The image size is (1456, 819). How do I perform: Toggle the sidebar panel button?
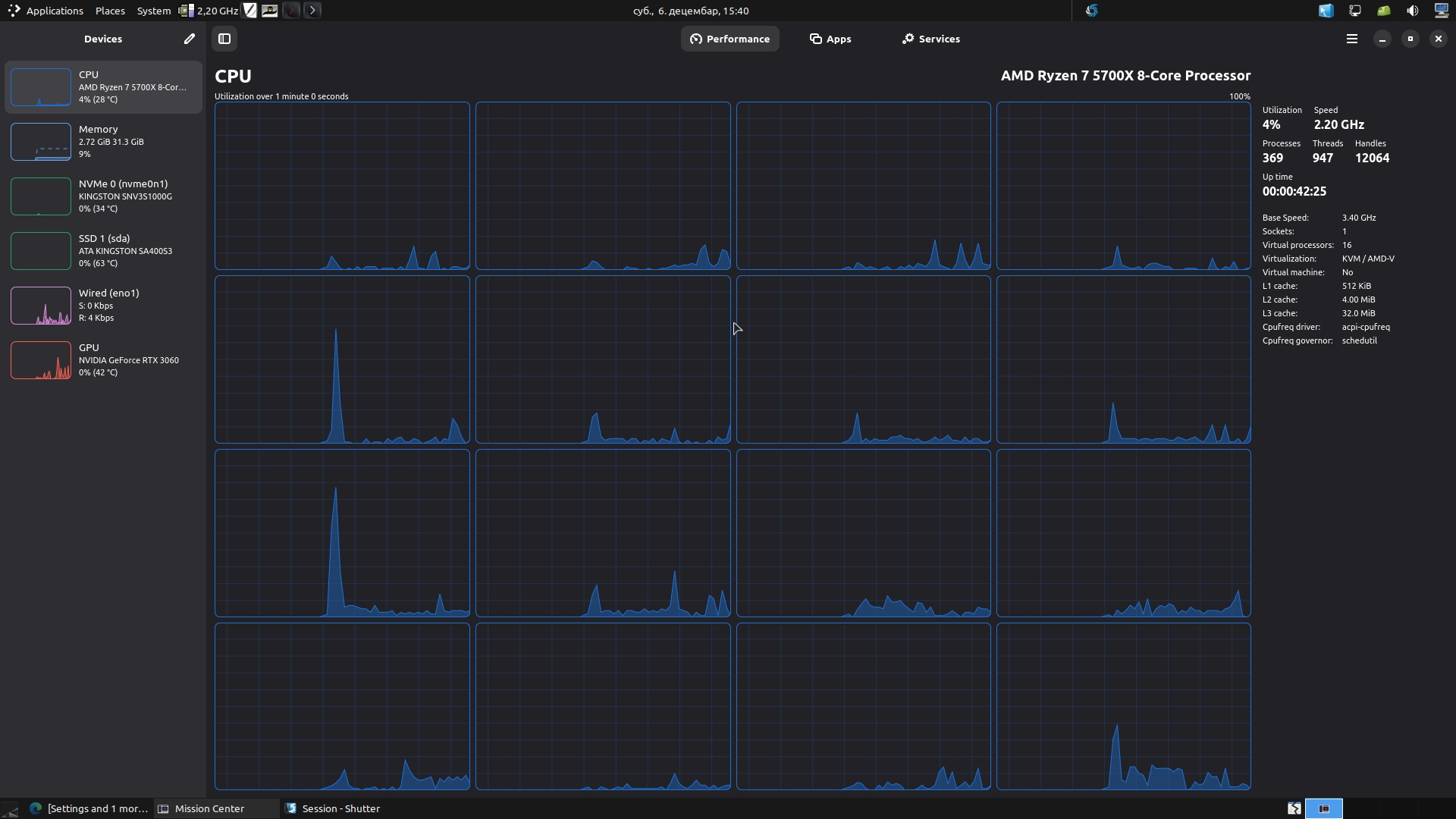224,39
